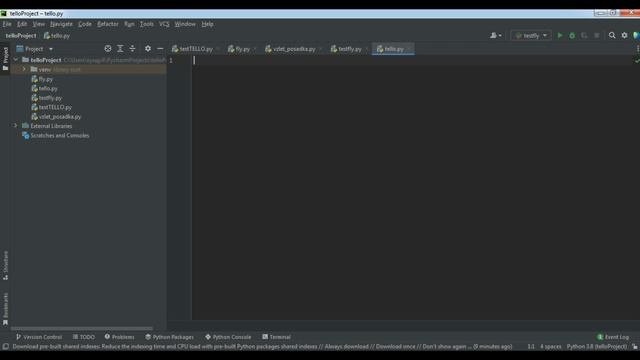
Task: Open the Run menu
Action: click(x=129, y=24)
